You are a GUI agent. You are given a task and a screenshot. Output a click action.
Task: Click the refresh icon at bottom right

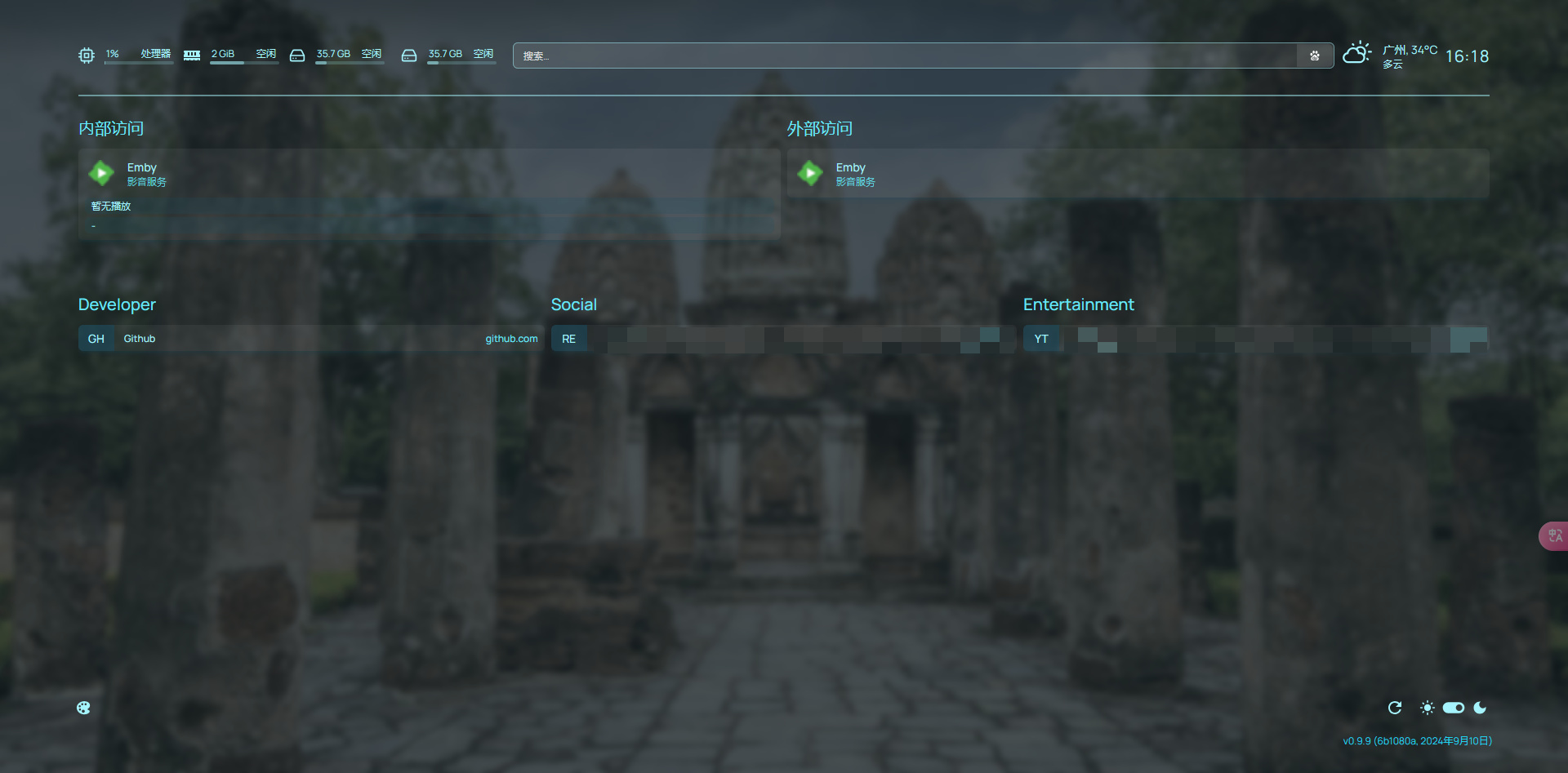[x=1395, y=708]
